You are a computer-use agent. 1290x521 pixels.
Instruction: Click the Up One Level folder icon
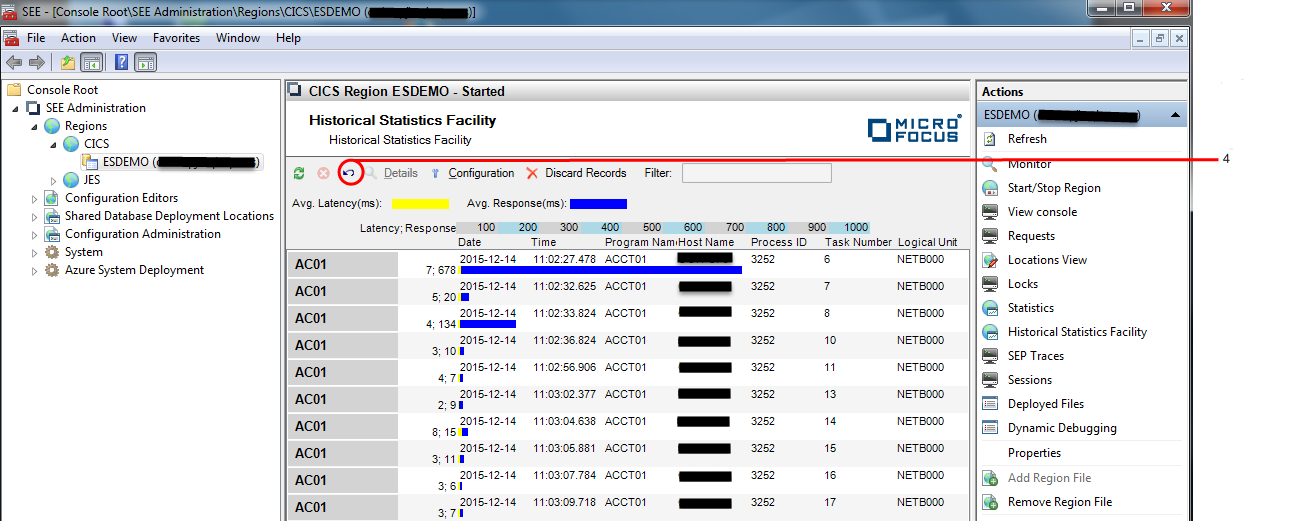click(68, 63)
